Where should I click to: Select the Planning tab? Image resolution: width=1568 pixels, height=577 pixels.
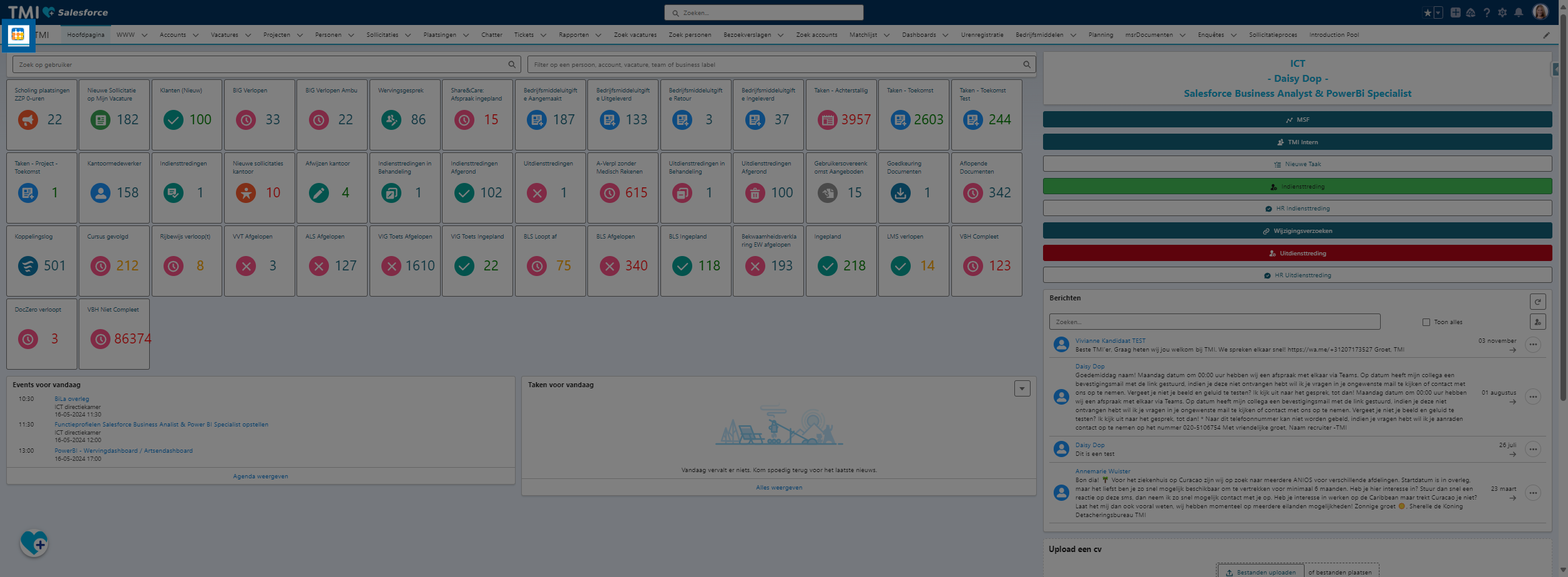1101,35
